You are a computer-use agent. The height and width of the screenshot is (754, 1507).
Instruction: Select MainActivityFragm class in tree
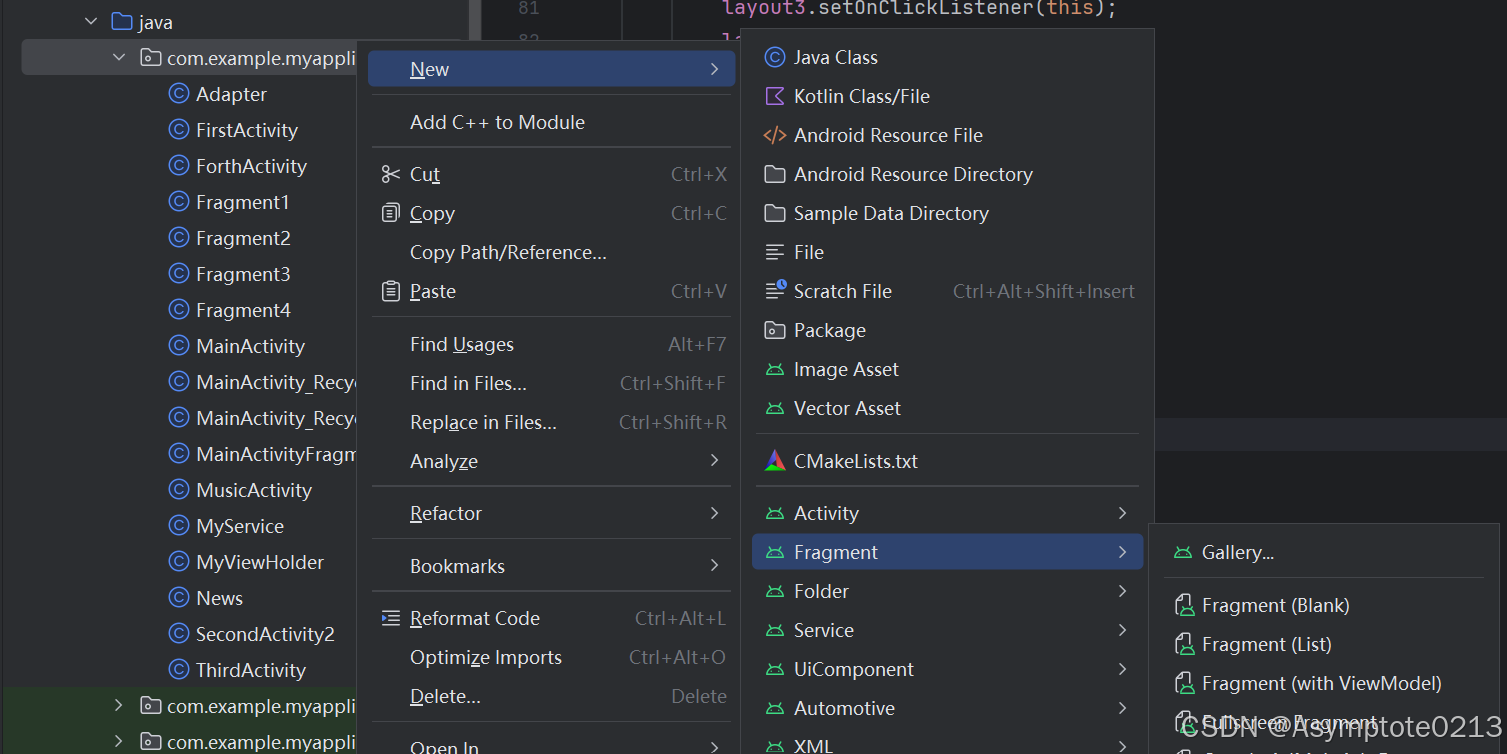[x=276, y=454]
